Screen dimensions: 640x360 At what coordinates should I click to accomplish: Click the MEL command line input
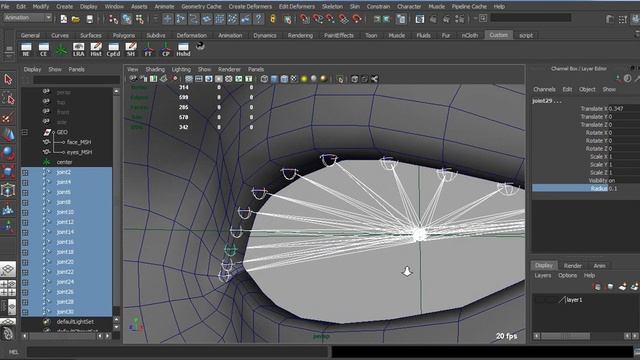177,351
